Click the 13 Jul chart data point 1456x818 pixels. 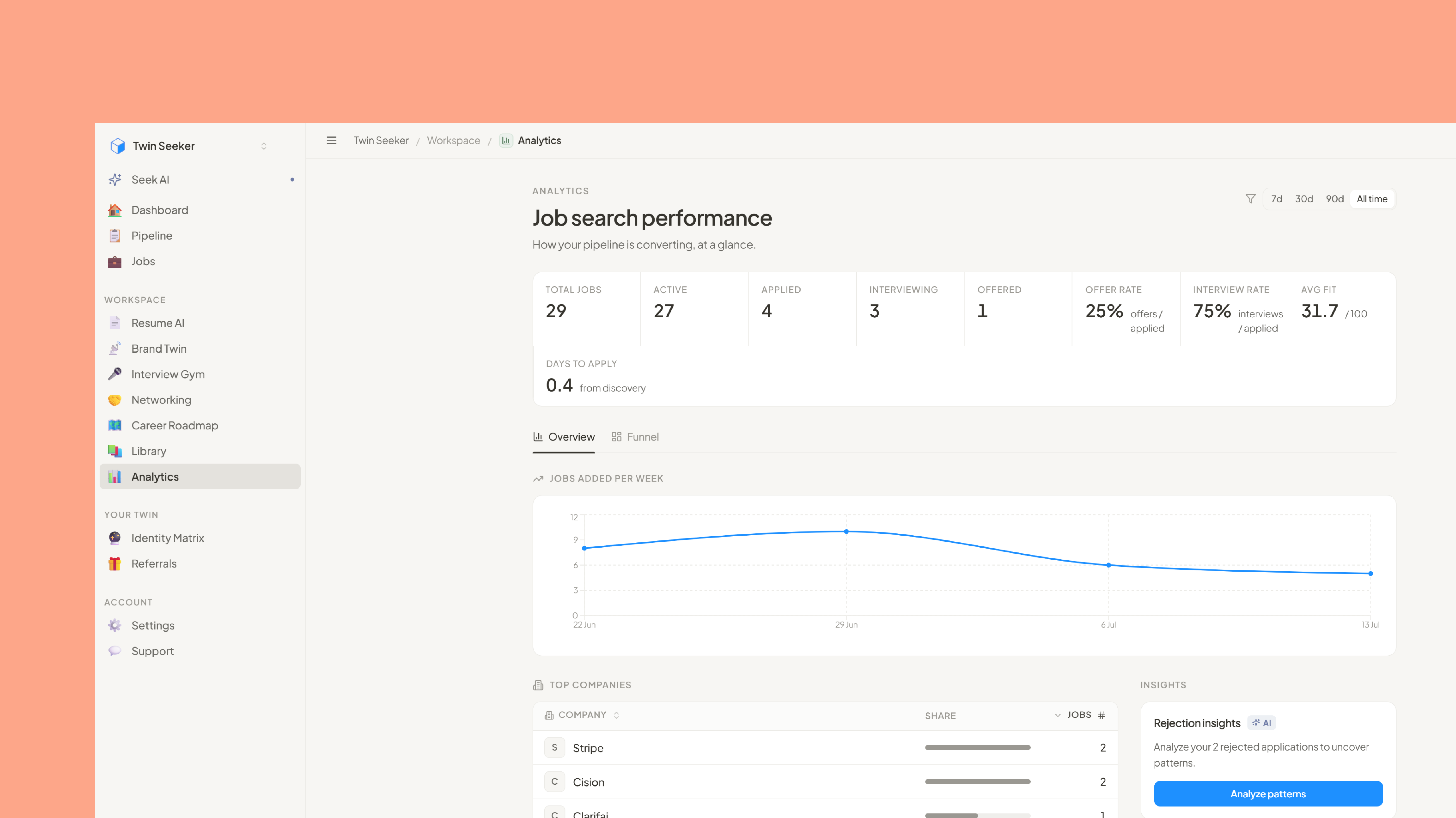point(1371,573)
